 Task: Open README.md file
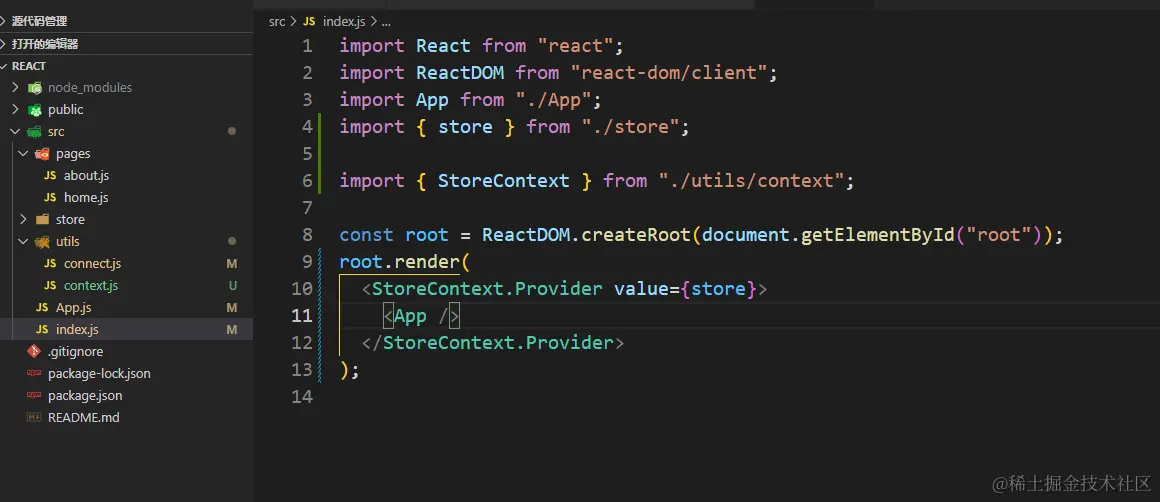point(84,417)
